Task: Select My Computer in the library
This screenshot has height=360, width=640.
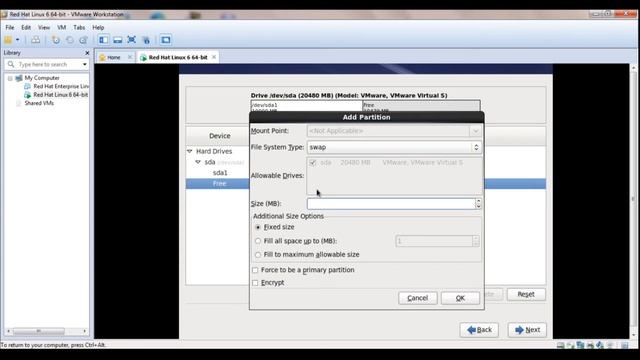Action: tap(42, 78)
